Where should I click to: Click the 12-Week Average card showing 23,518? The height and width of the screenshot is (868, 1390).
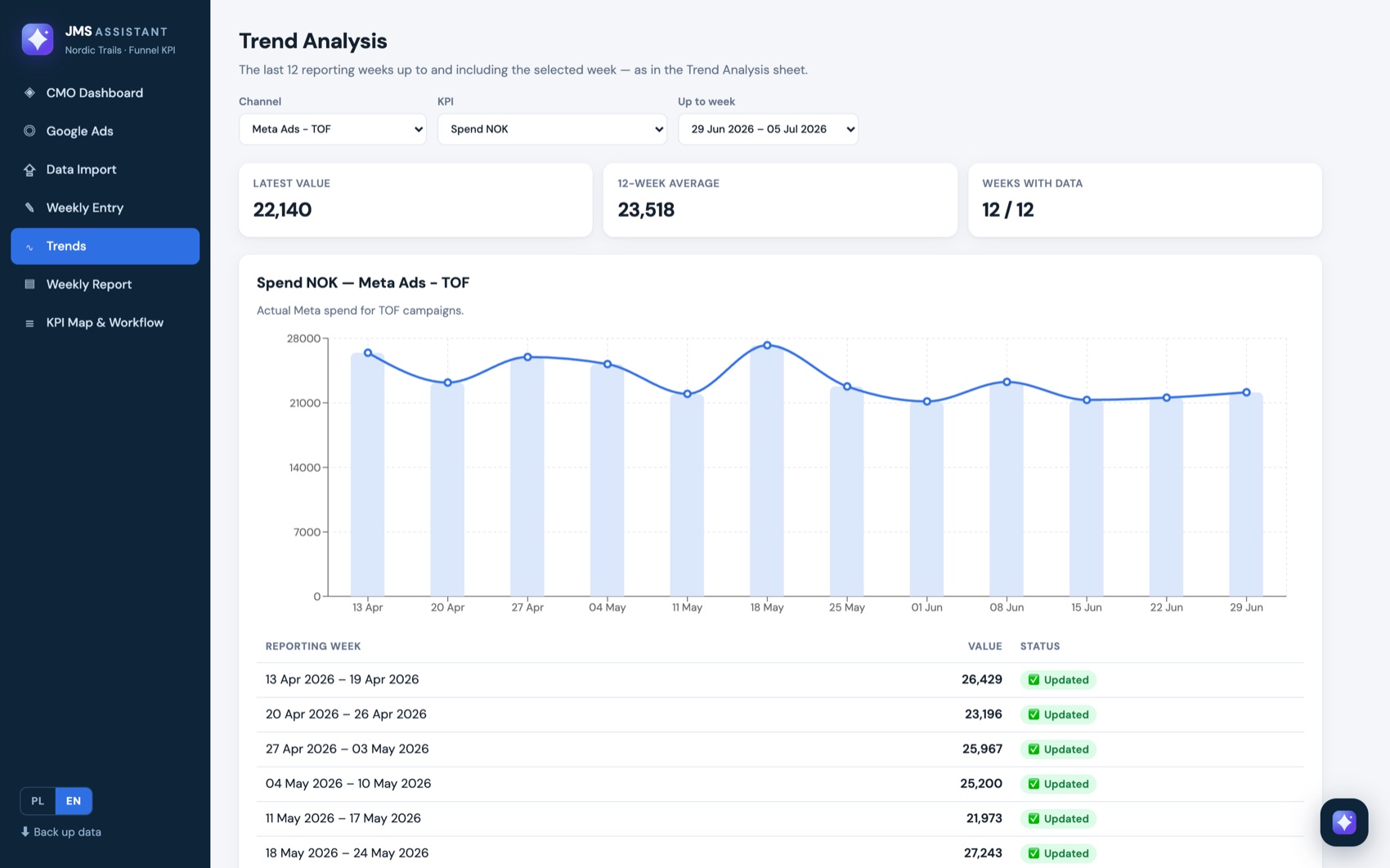click(780, 200)
